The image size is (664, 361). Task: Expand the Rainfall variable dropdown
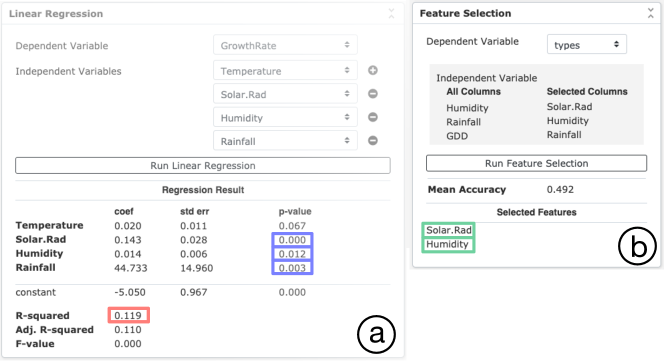(285, 140)
